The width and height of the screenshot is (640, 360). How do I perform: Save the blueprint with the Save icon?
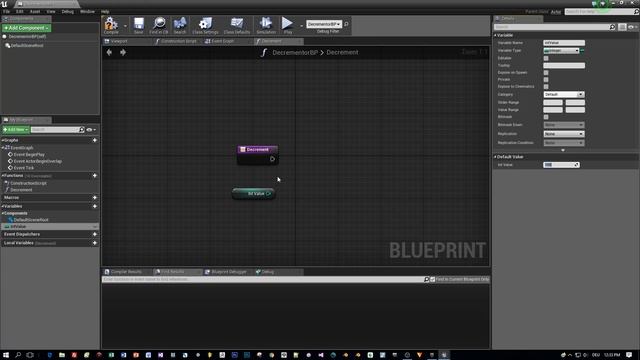click(x=139, y=25)
